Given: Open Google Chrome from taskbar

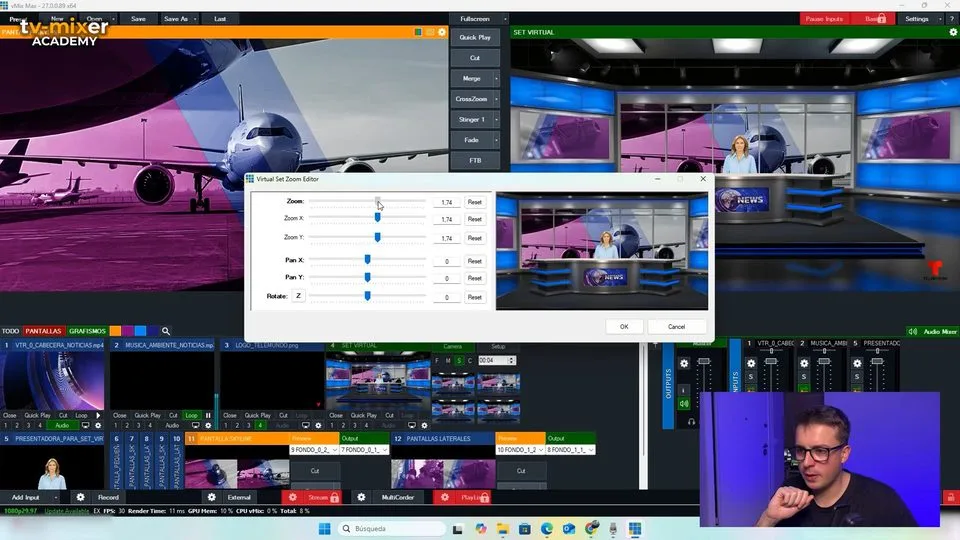Looking at the screenshot, I should point(591,528).
